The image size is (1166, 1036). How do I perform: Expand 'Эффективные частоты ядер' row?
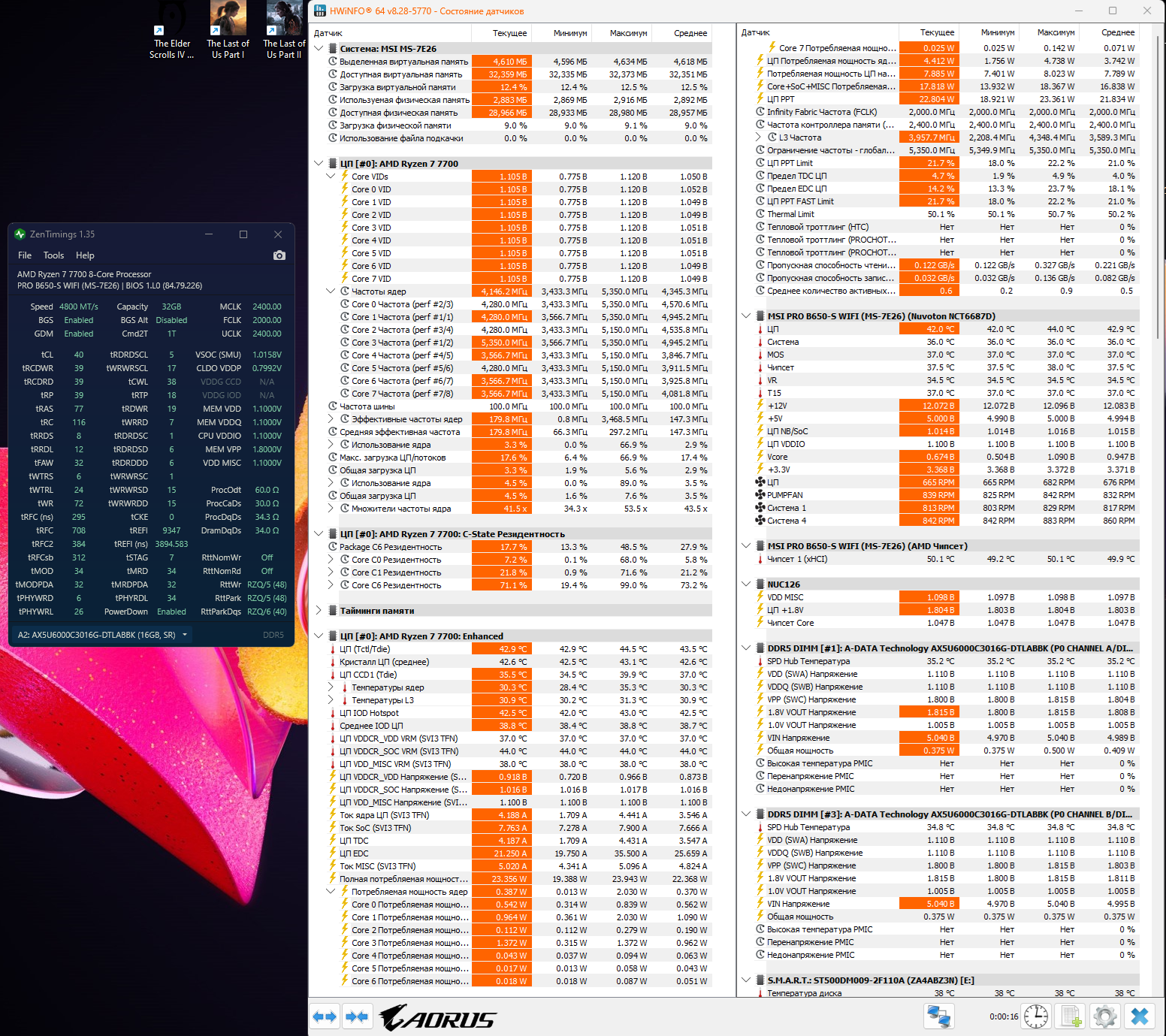coord(331,419)
